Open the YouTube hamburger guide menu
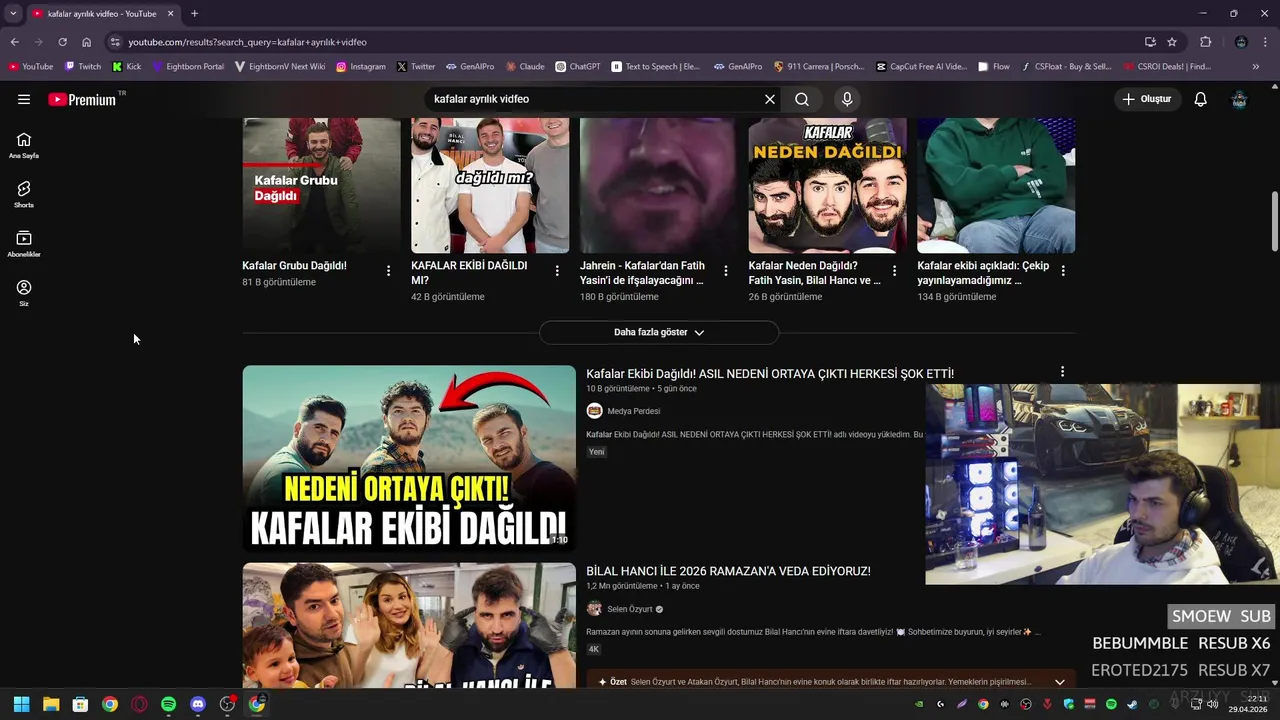Screen dimensions: 1280x720 coord(24,99)
